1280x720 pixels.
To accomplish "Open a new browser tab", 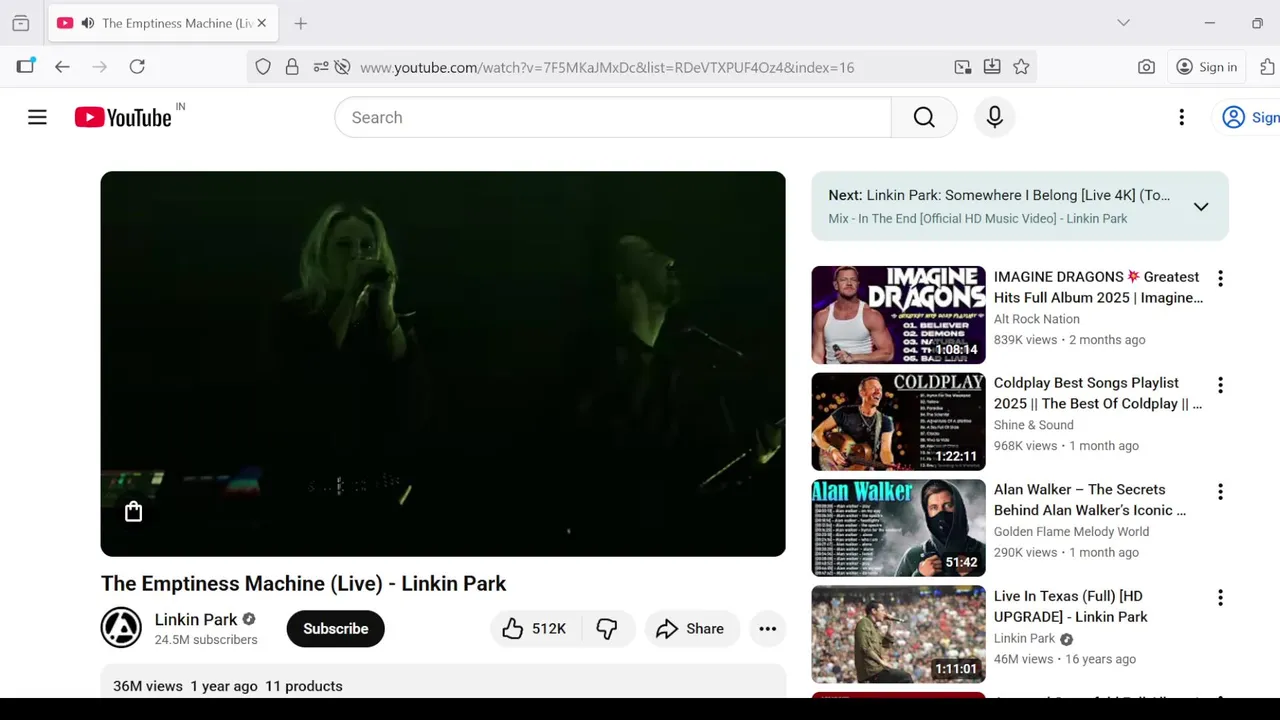I will click(301, 23).
